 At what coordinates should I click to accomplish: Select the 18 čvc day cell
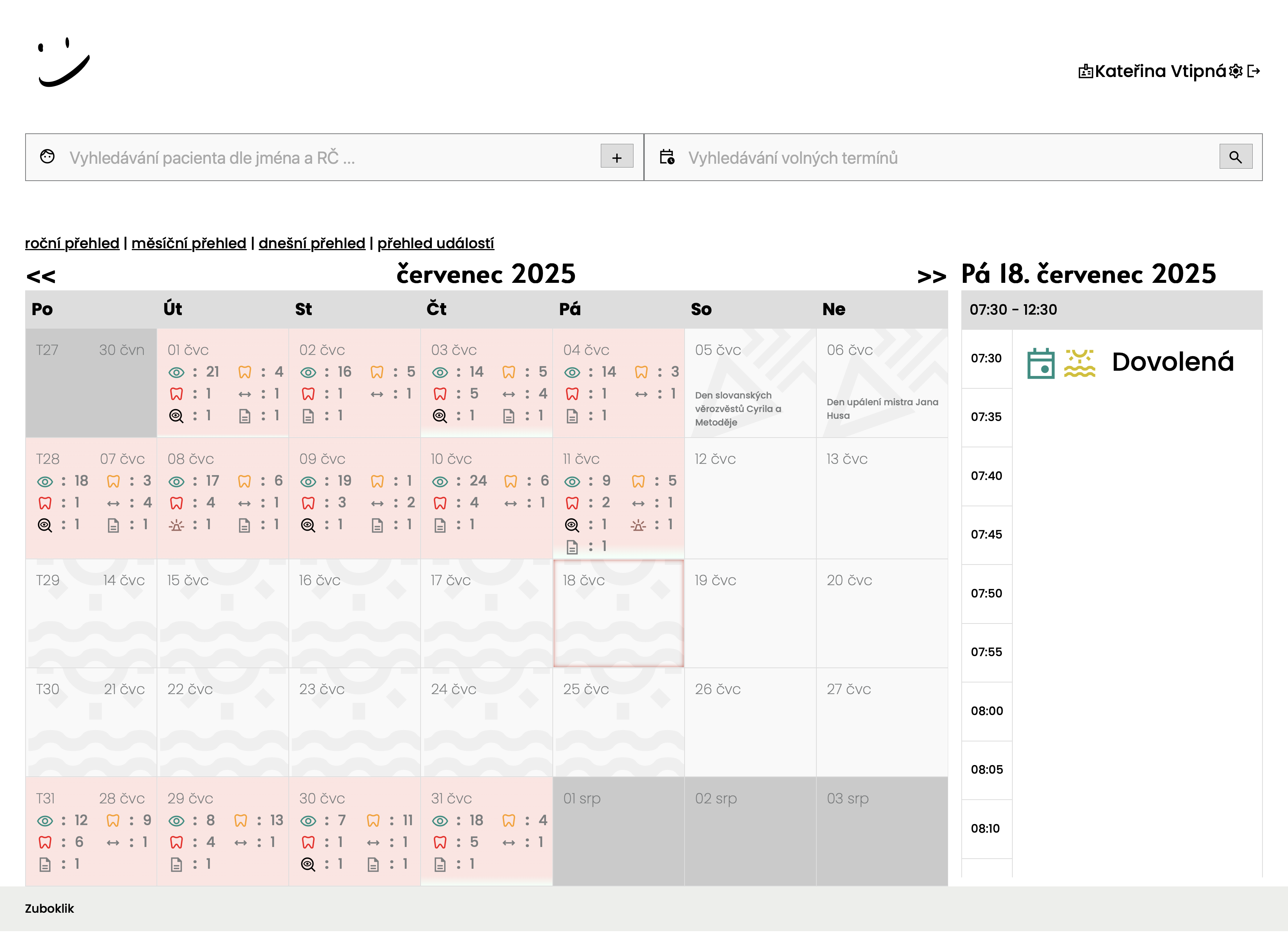coord(618,614)
